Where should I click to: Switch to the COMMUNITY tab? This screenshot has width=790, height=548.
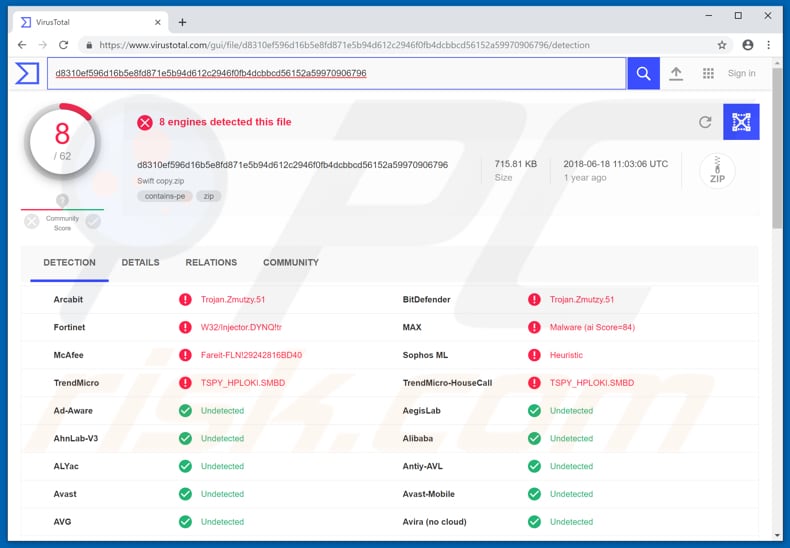click(x=291, y=262)
